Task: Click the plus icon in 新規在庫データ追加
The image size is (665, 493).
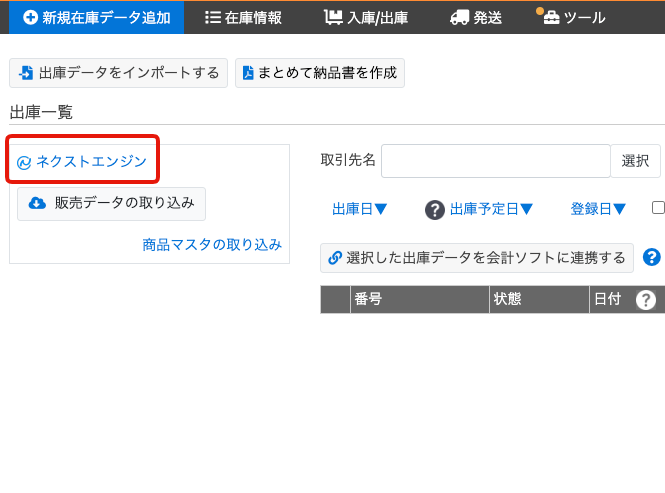Action: (x=30, y=17)
